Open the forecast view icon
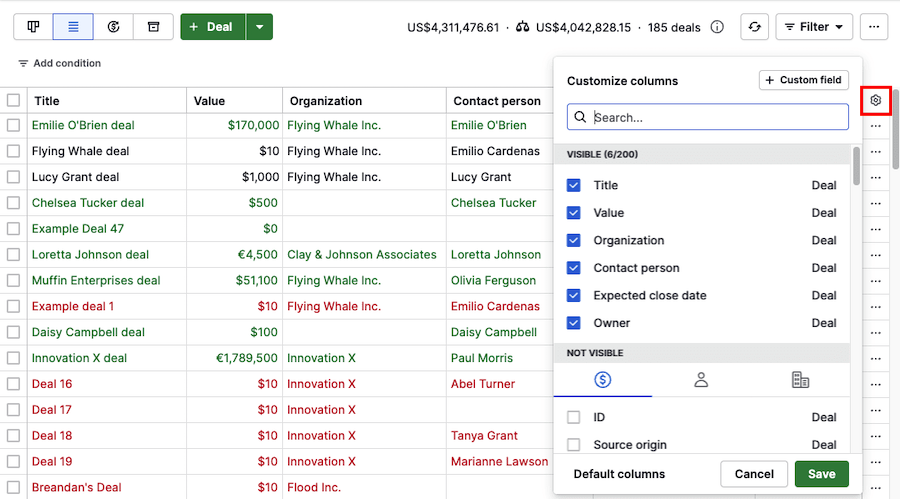The height and width of the screenshot is (499, 900). point(113,27)
